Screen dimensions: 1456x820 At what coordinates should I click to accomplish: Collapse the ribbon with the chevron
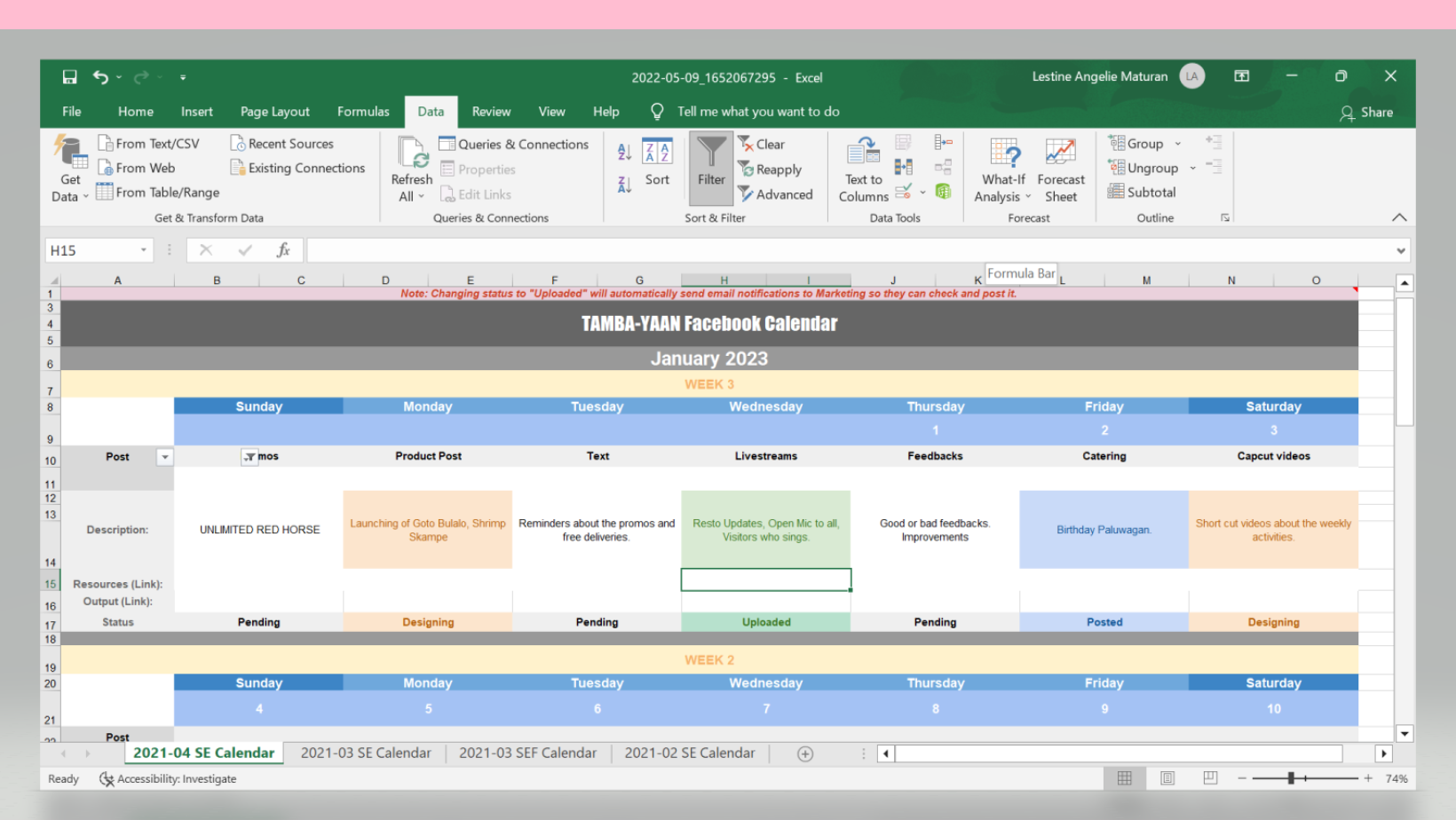pos(1399,217)
